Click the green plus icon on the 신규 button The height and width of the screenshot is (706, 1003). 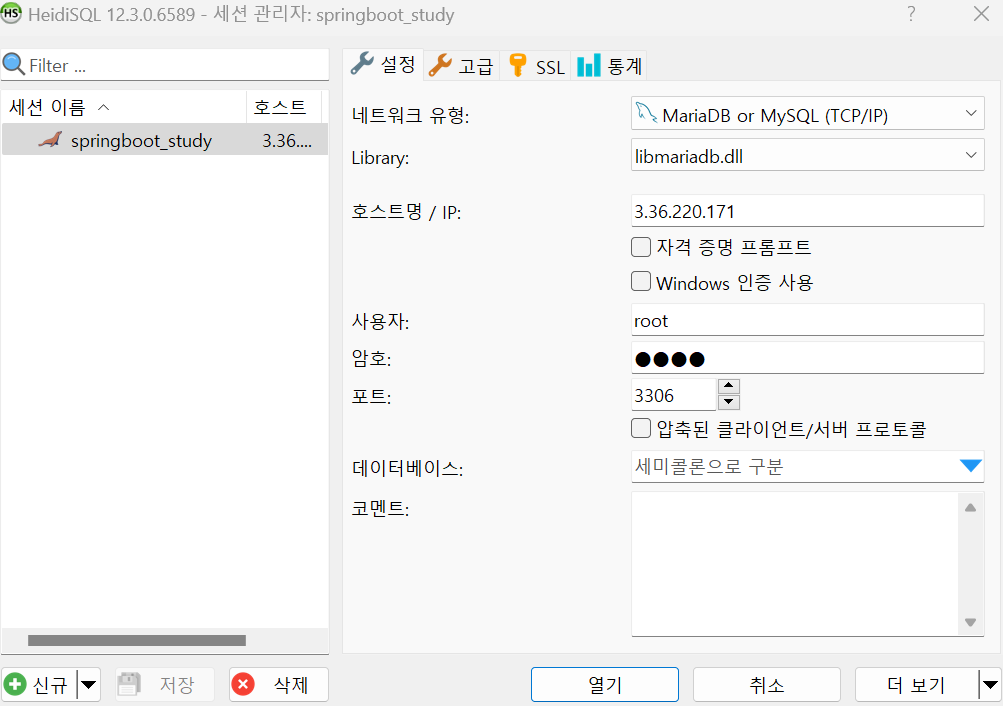(x=15, y=684)
